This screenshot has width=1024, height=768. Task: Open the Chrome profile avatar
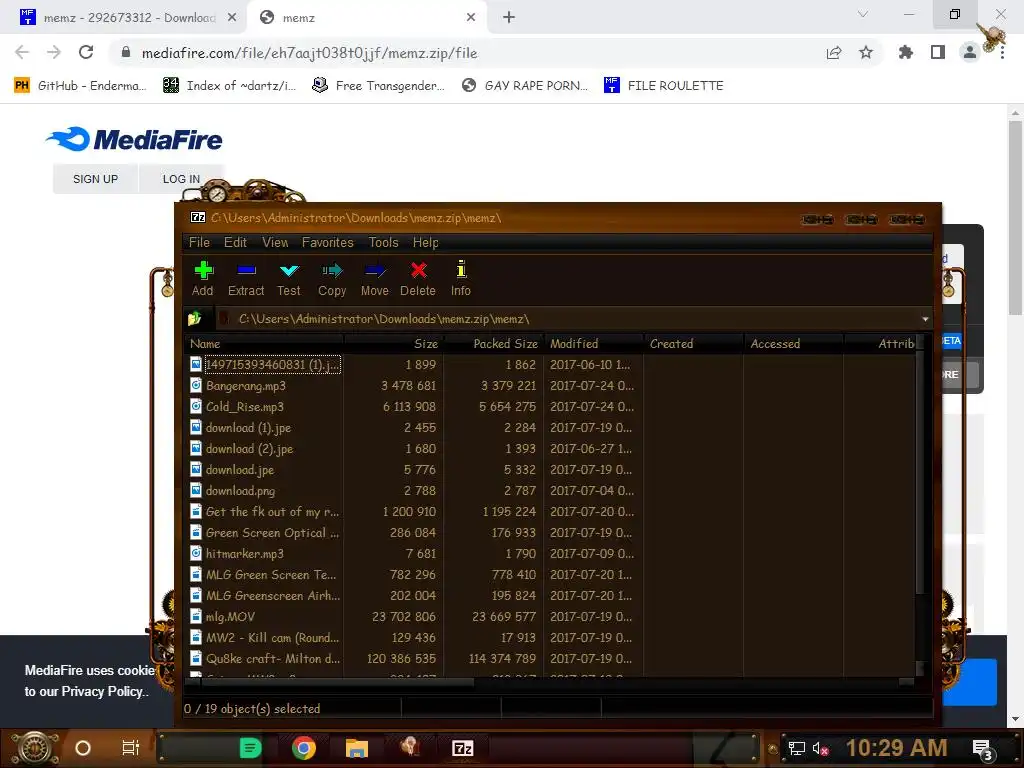970,52
